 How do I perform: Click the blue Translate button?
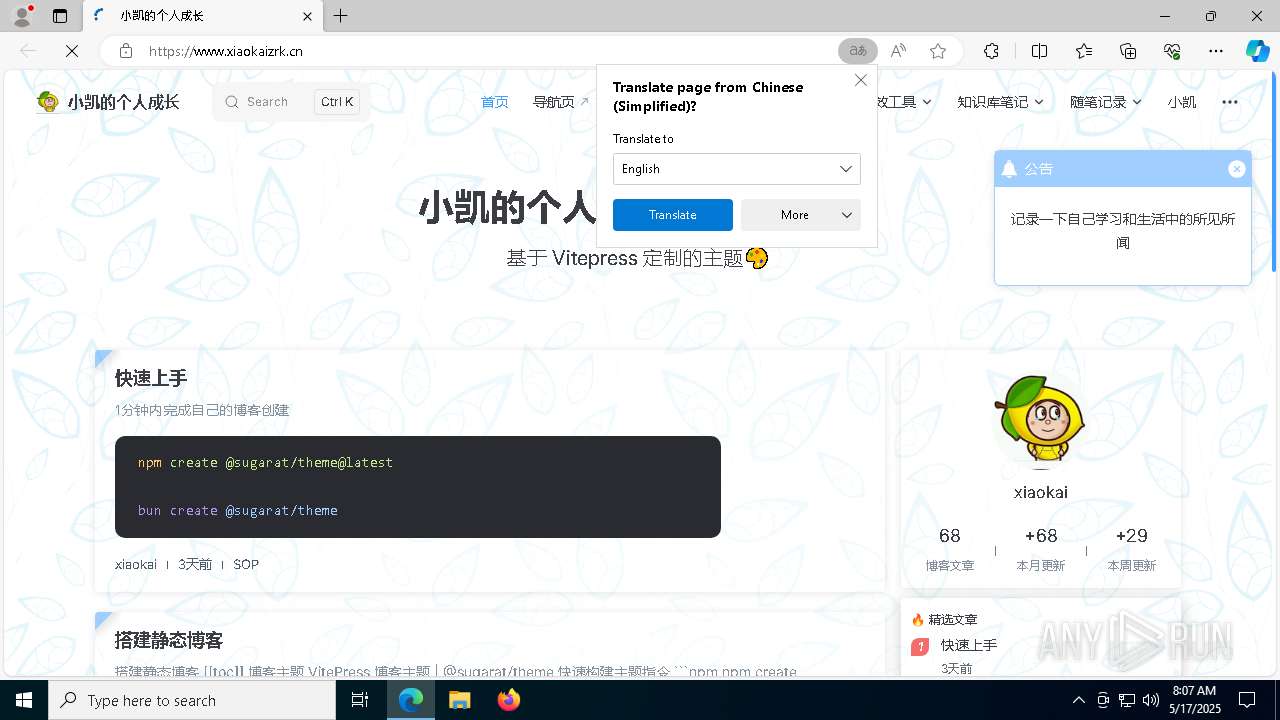(673, 215)
